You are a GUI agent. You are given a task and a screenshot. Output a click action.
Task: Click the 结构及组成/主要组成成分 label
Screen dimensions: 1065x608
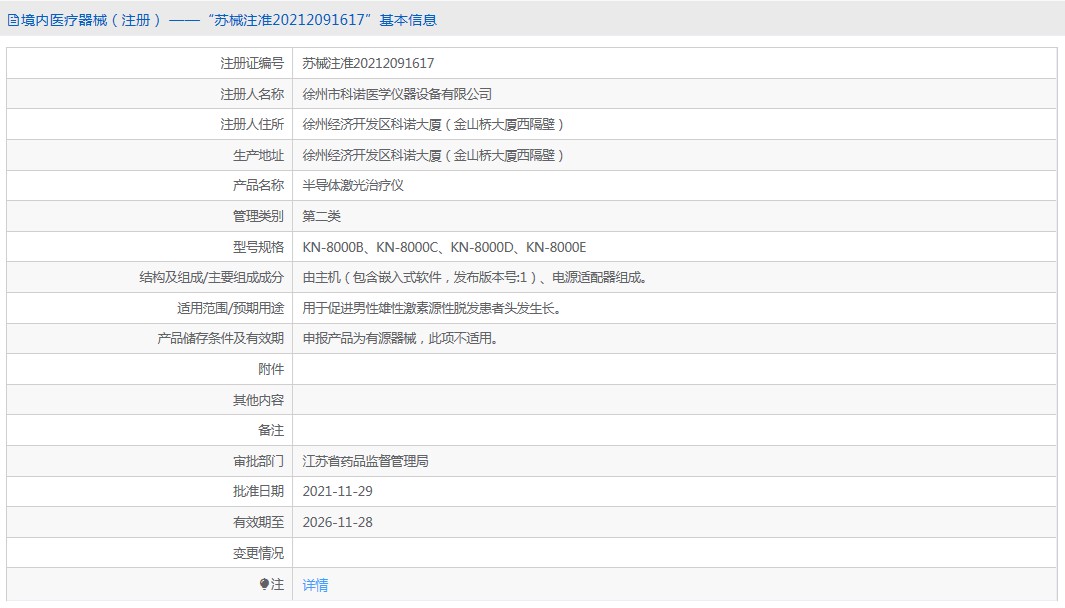click(211, 277)
